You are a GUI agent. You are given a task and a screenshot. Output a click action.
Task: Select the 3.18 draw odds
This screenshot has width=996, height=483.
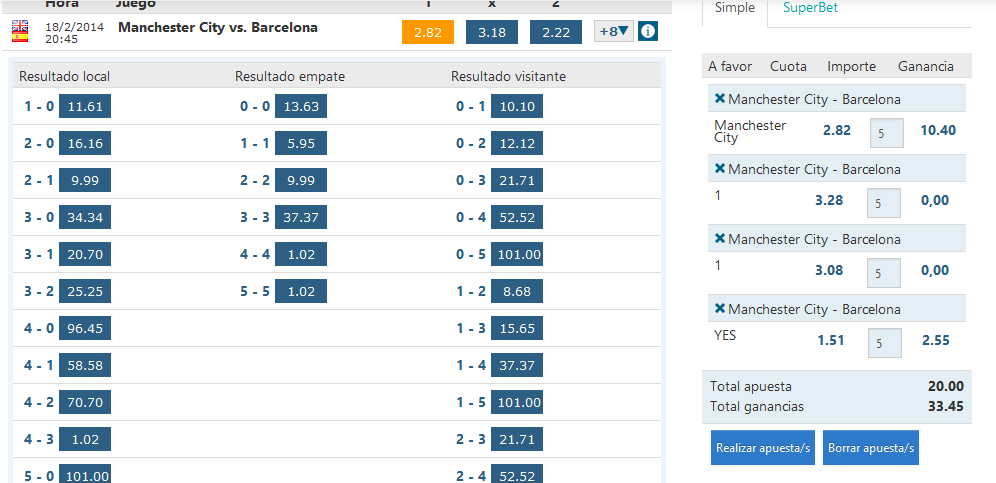[491, 32]
